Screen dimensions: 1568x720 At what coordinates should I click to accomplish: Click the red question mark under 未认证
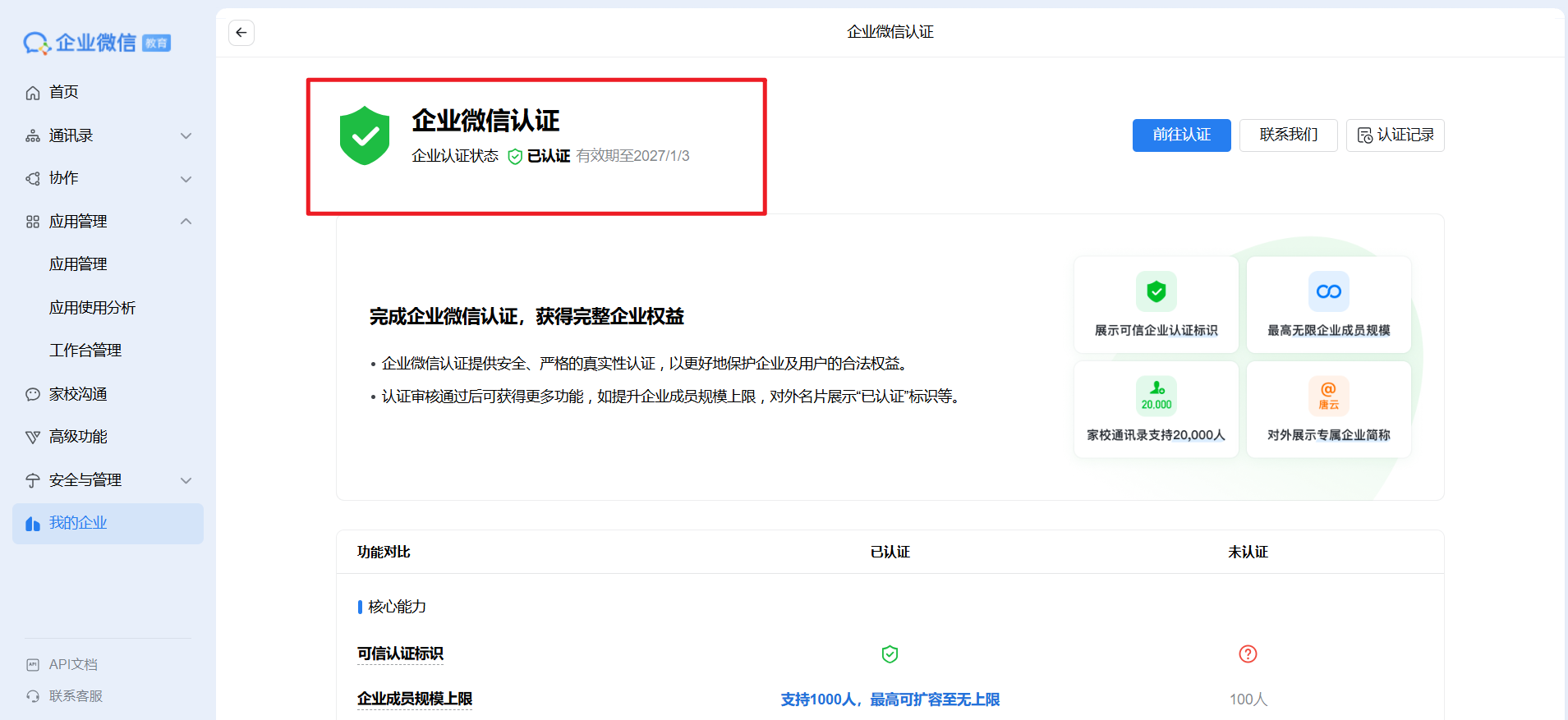1248,654
